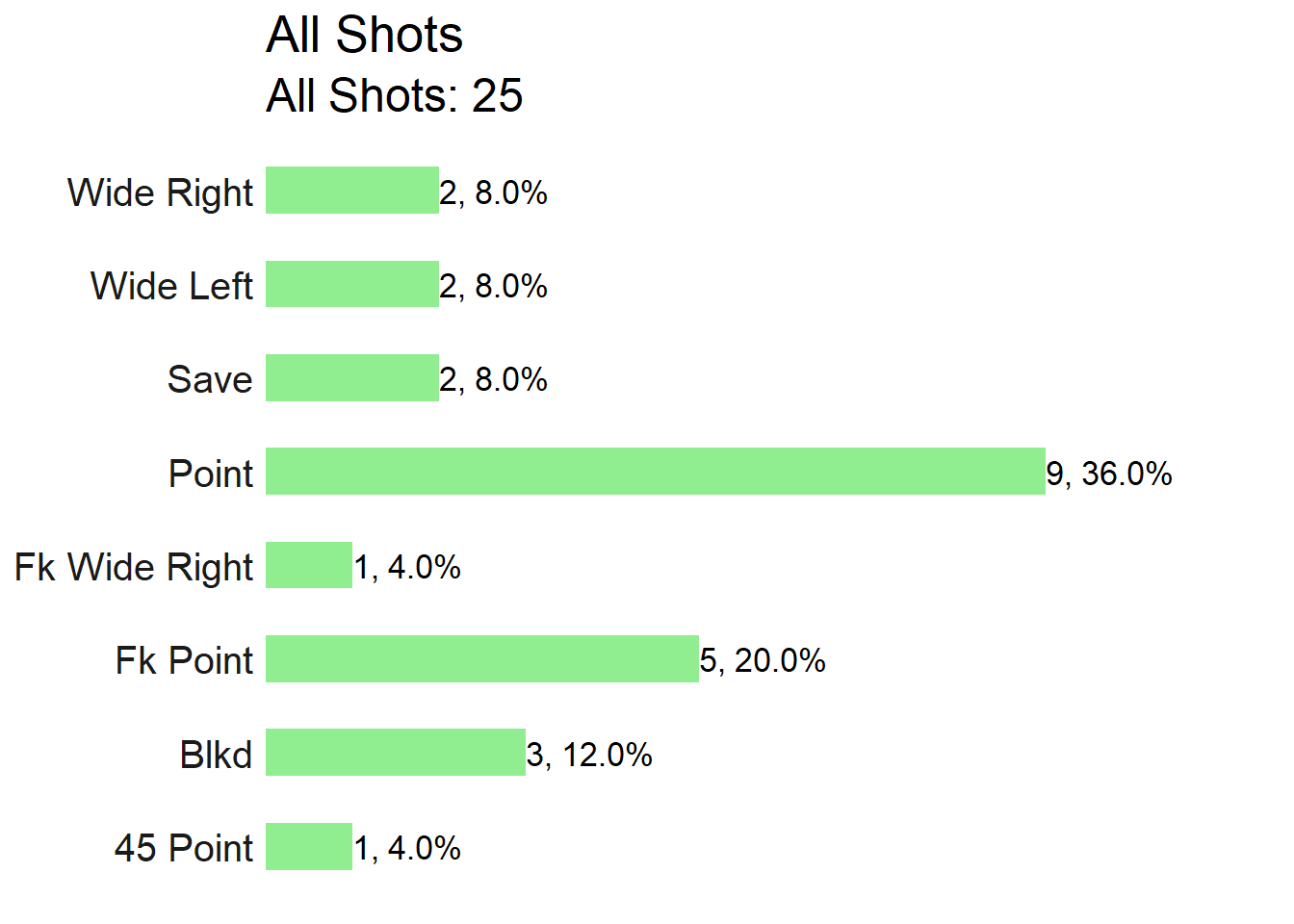Click the 9, 36.0% value label
The height and width of the screenshot is (924, 1294).
1109,474
